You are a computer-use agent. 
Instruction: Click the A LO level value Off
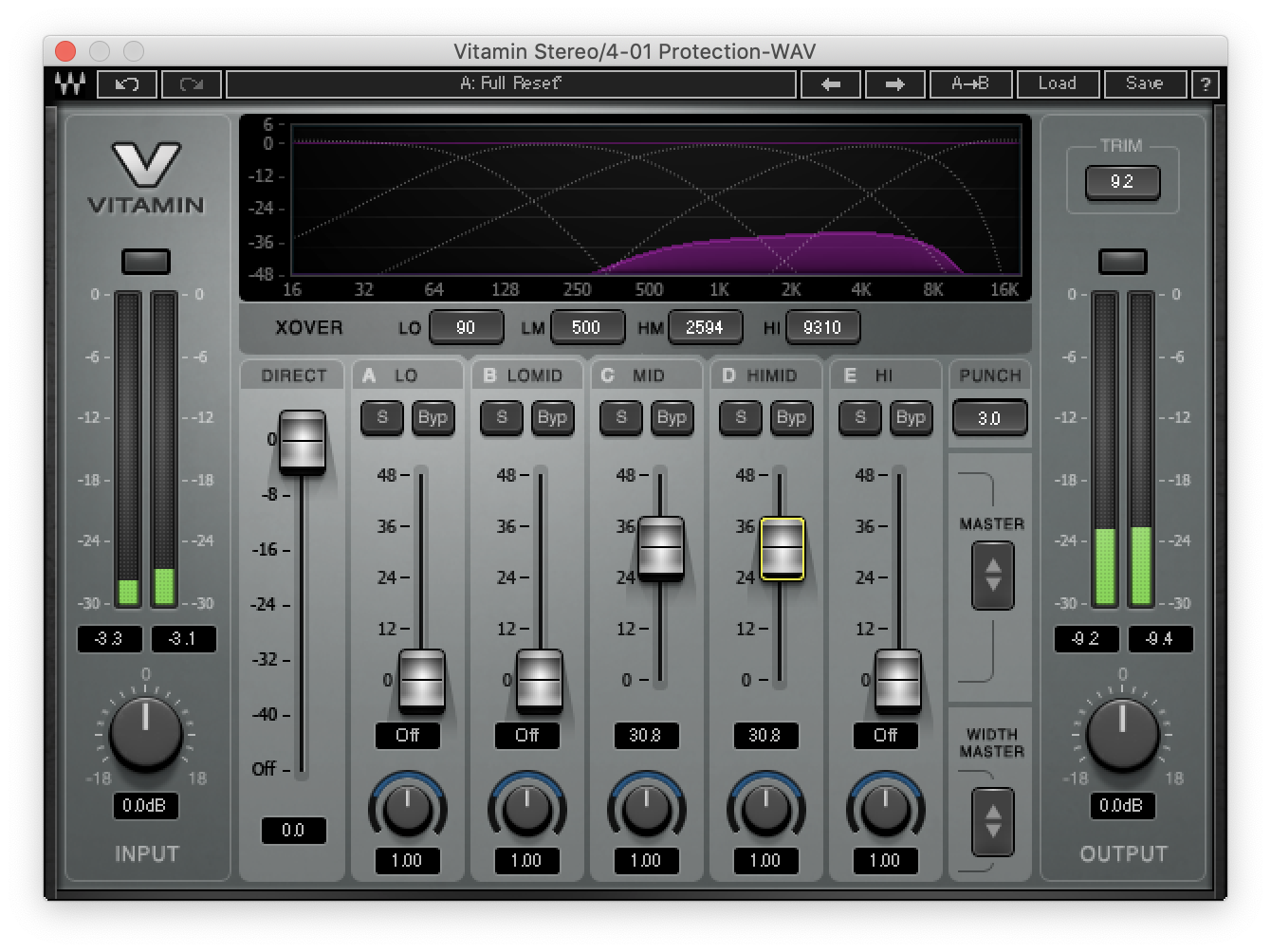pyautogui.click(x=408, y=736)
